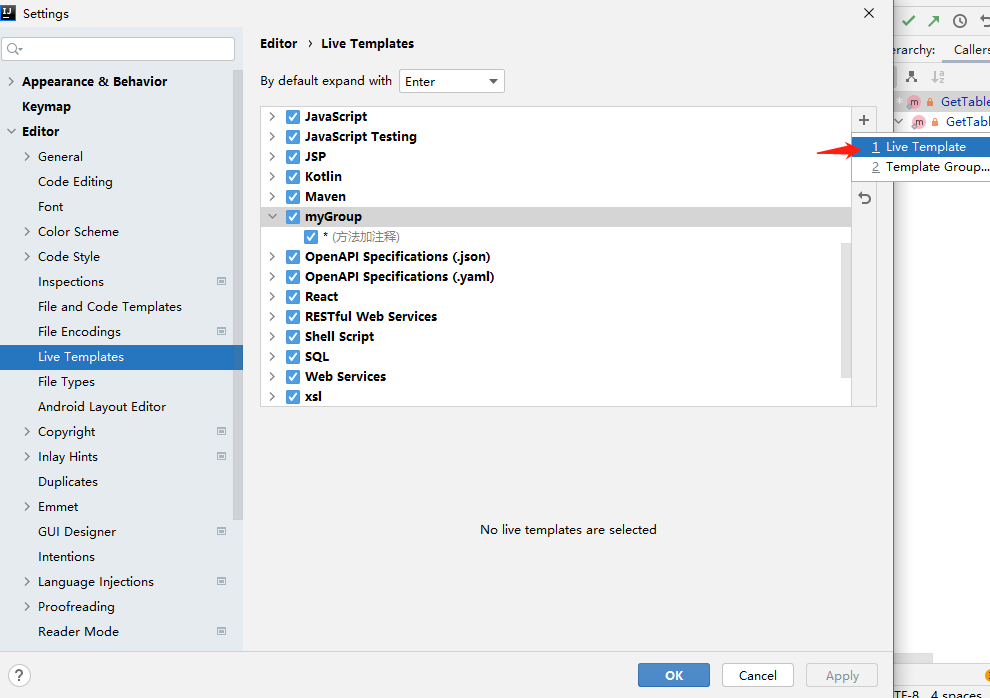Click the Copyright project scope icon
The width and height of the screenshot is (990, 698).
click(221, 431)
